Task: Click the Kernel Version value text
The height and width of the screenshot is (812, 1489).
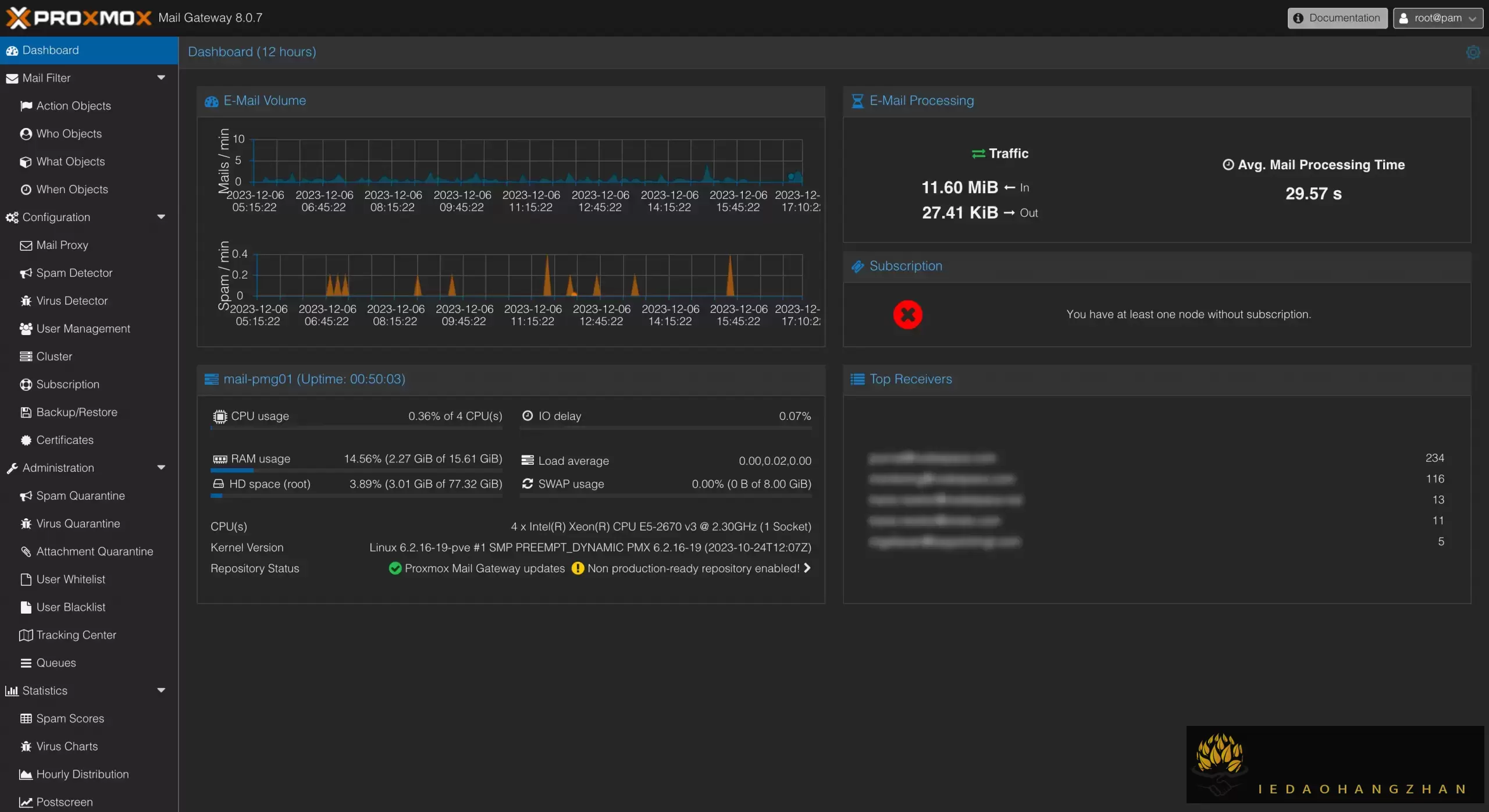Action: click(x=590, y=548)
